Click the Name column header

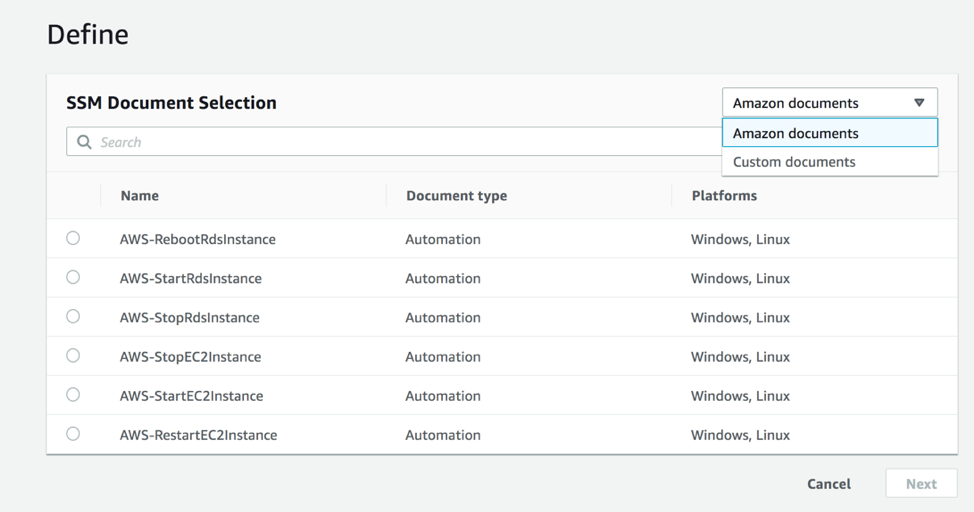pos(140,196)
